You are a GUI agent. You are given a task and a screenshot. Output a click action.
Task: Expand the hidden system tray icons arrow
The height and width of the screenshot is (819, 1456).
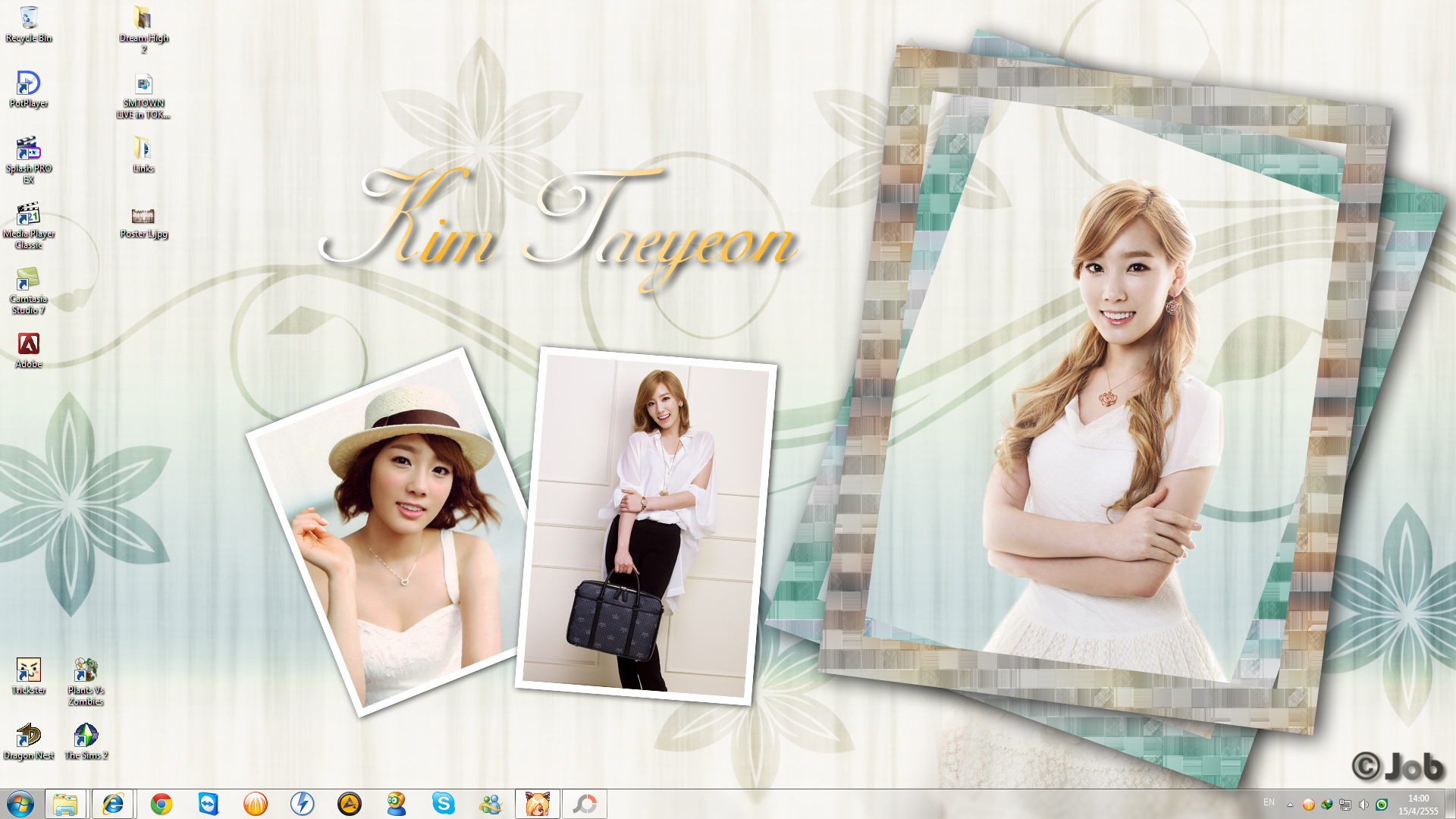1290,805
